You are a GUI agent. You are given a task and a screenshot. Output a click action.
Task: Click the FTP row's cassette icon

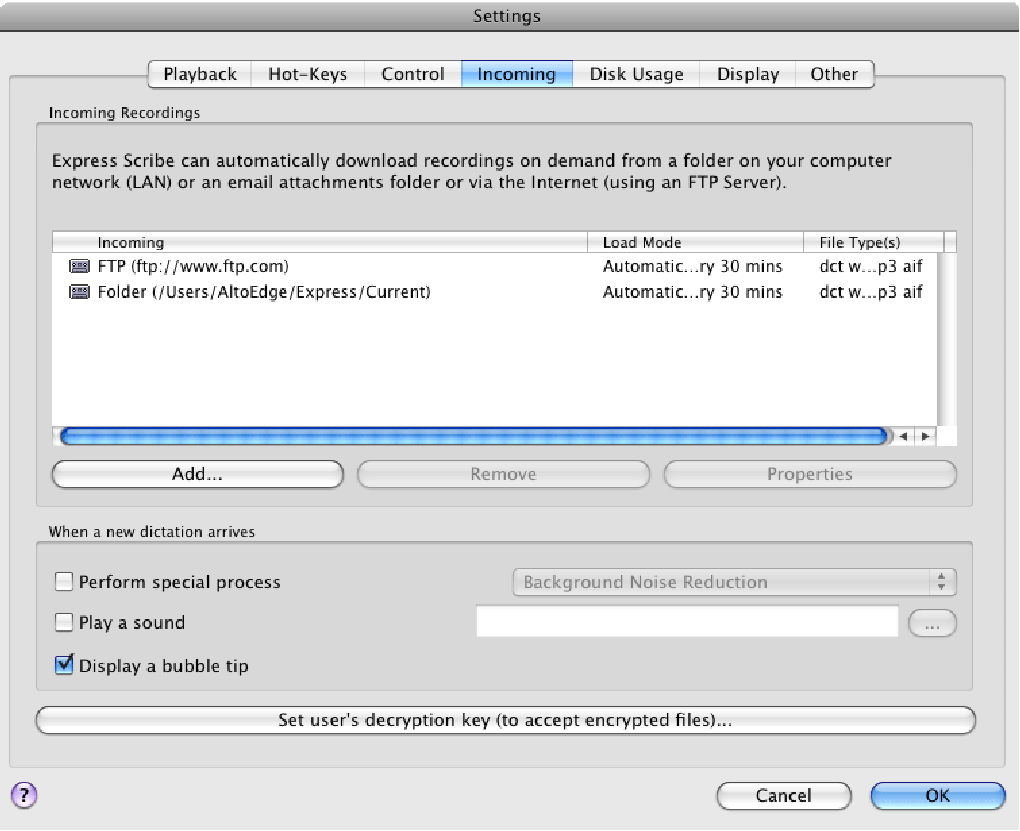pos(79,266)
